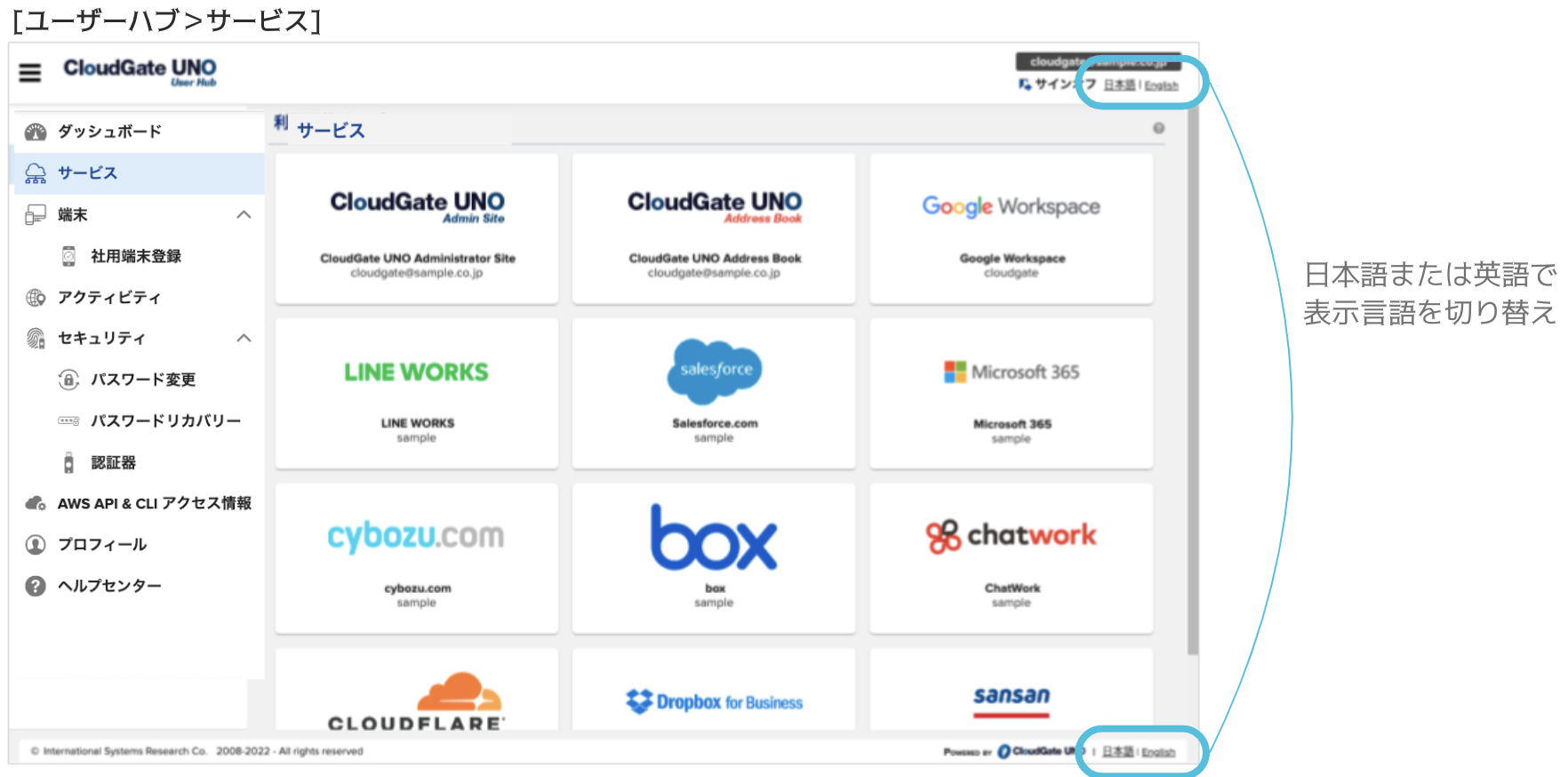Viewport: 1568px width, 777px height.
Task: Click the CloudGate UNO User Hub logo
Action: point(140,72)
